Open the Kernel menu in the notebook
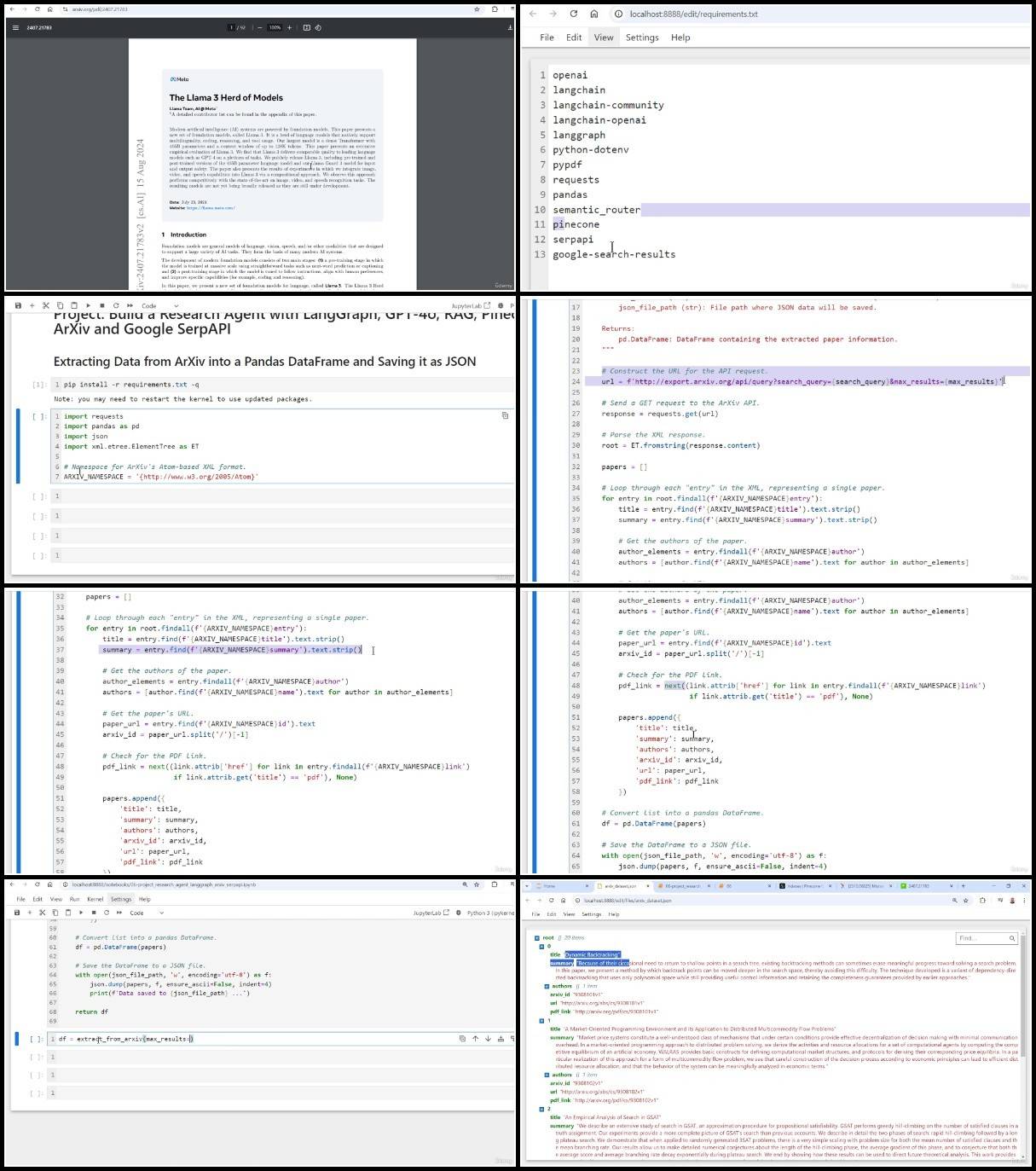 95,899
